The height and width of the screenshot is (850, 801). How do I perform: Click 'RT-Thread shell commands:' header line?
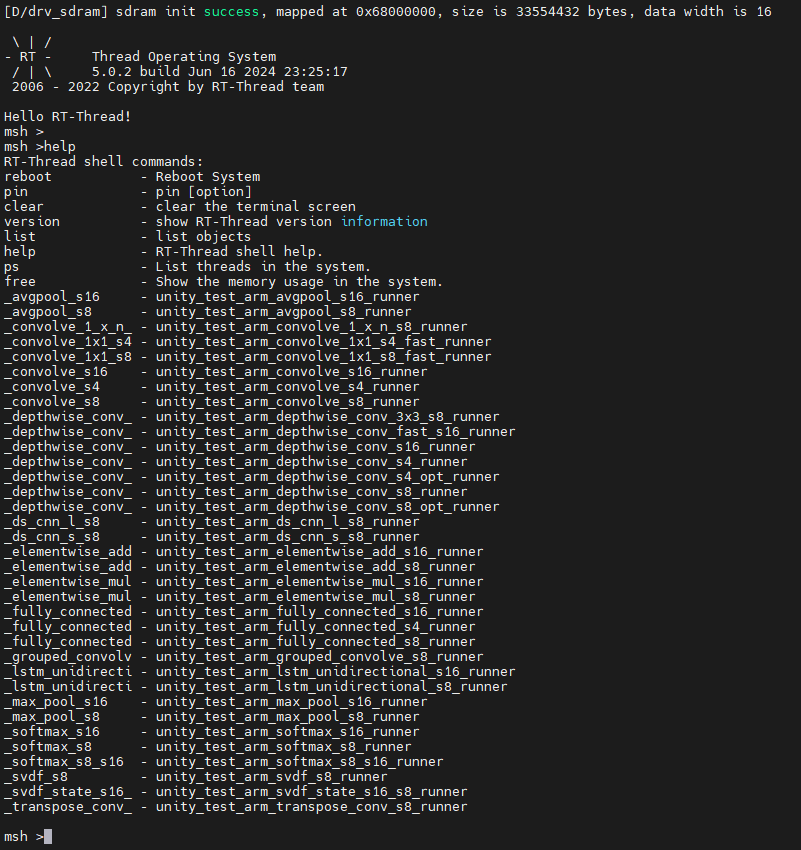click(x=104, y=162)
